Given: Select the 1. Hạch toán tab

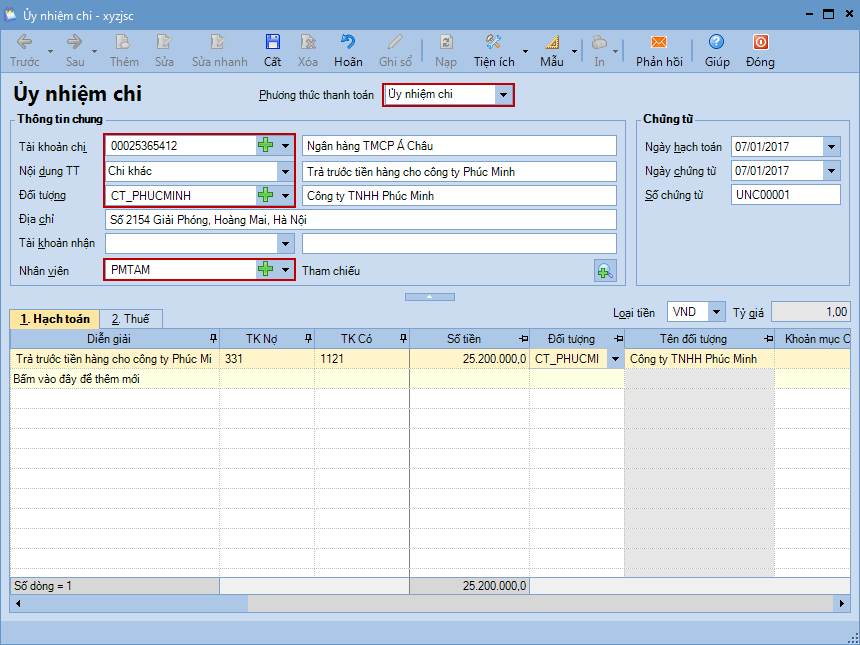Looking at the screenshot, I should [x=55, y=319].
